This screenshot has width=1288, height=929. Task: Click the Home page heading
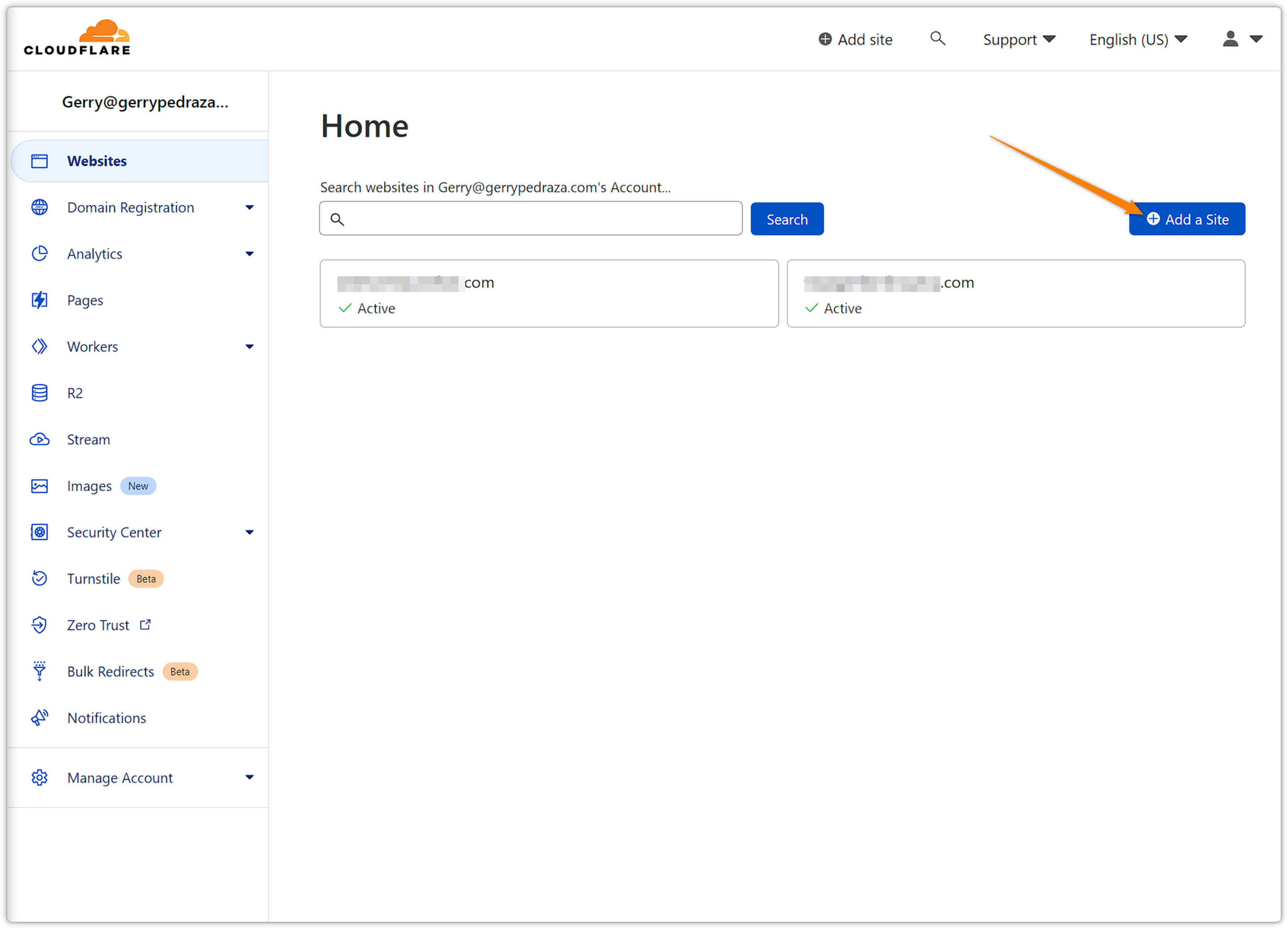(x=365, y=126)
